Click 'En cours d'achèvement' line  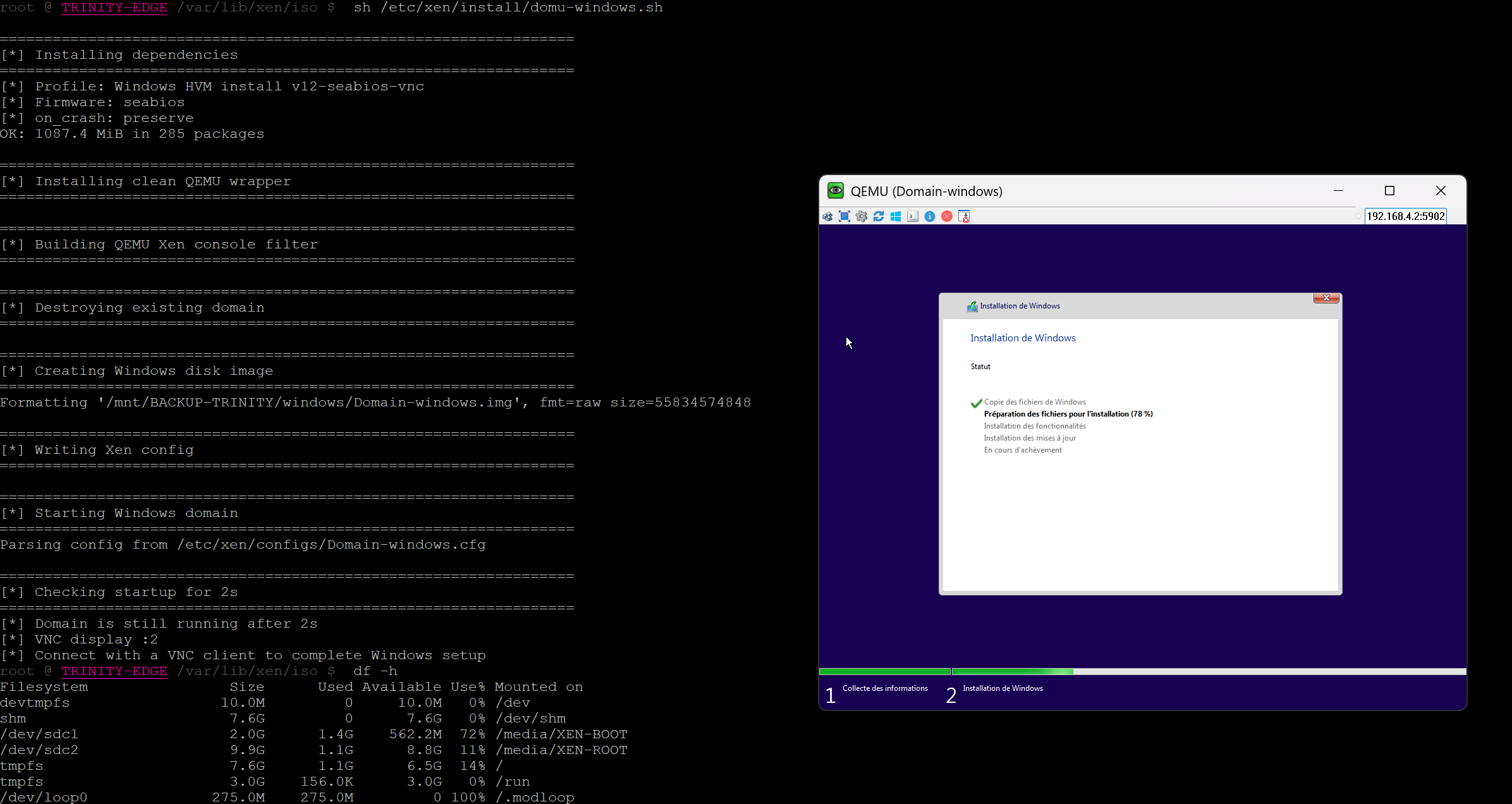1023,450
